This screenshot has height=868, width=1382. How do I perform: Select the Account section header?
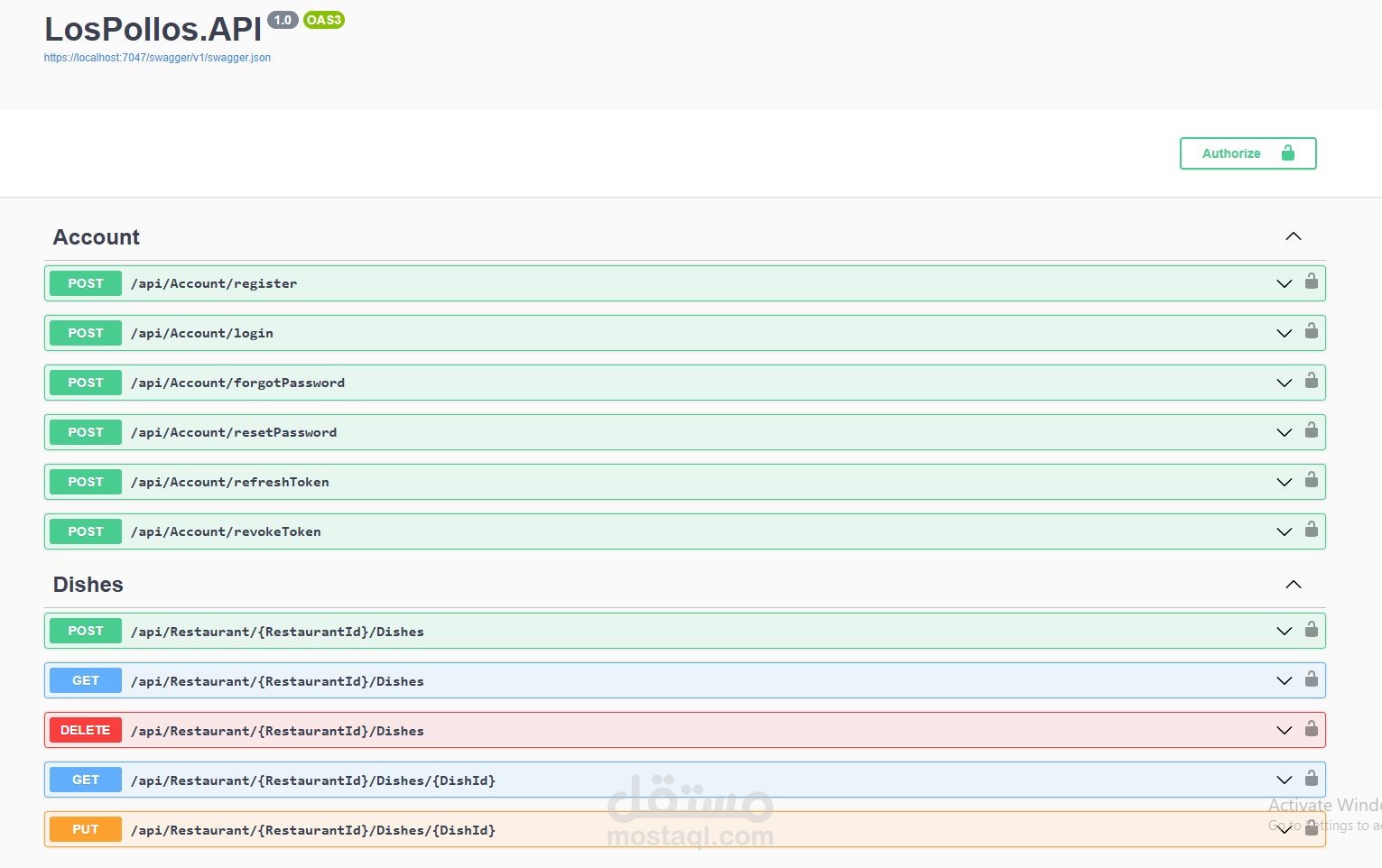pos(96,236)
